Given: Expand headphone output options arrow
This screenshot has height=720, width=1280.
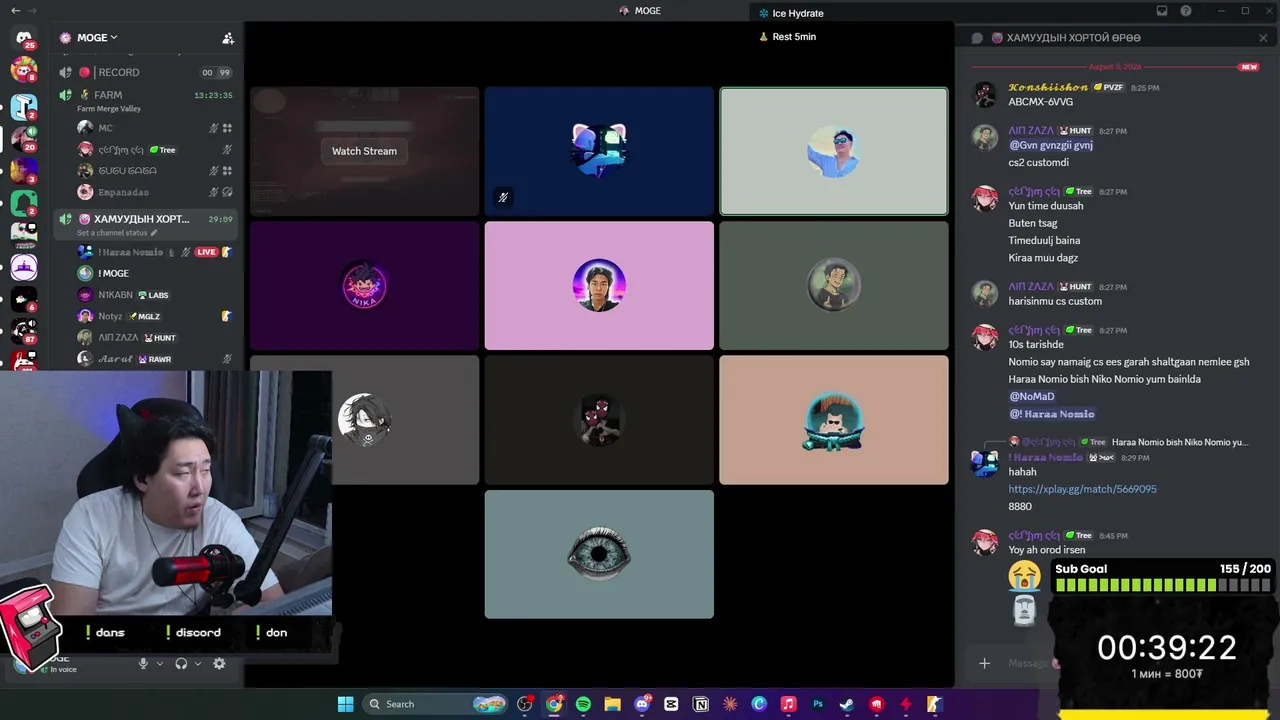Looking at the screenshot, I should [198, 663].
